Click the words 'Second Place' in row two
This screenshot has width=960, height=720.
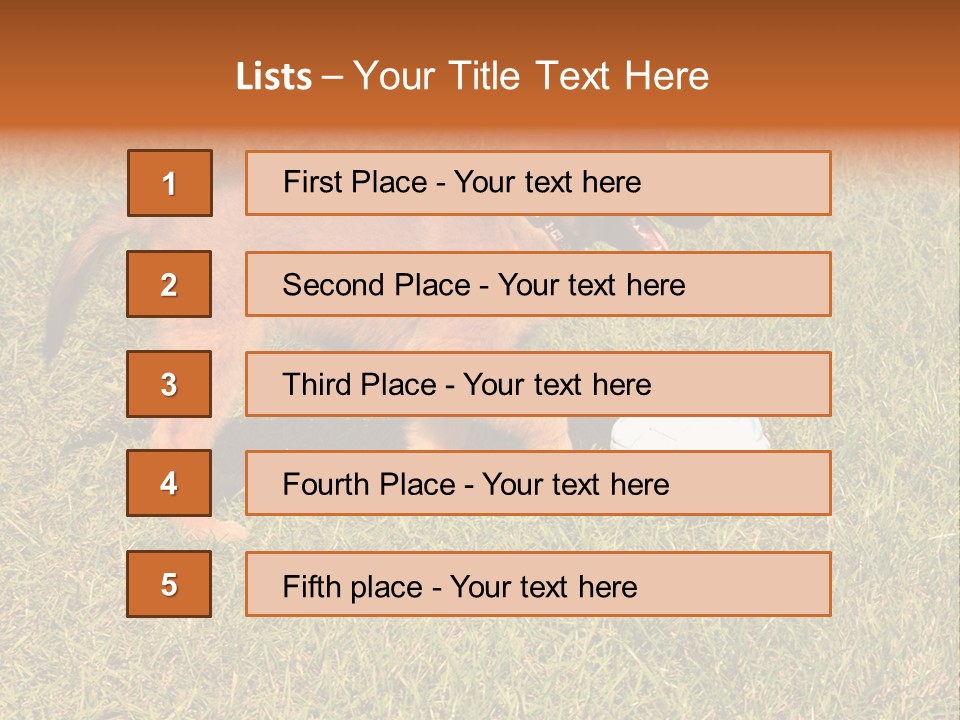[376, 285]
